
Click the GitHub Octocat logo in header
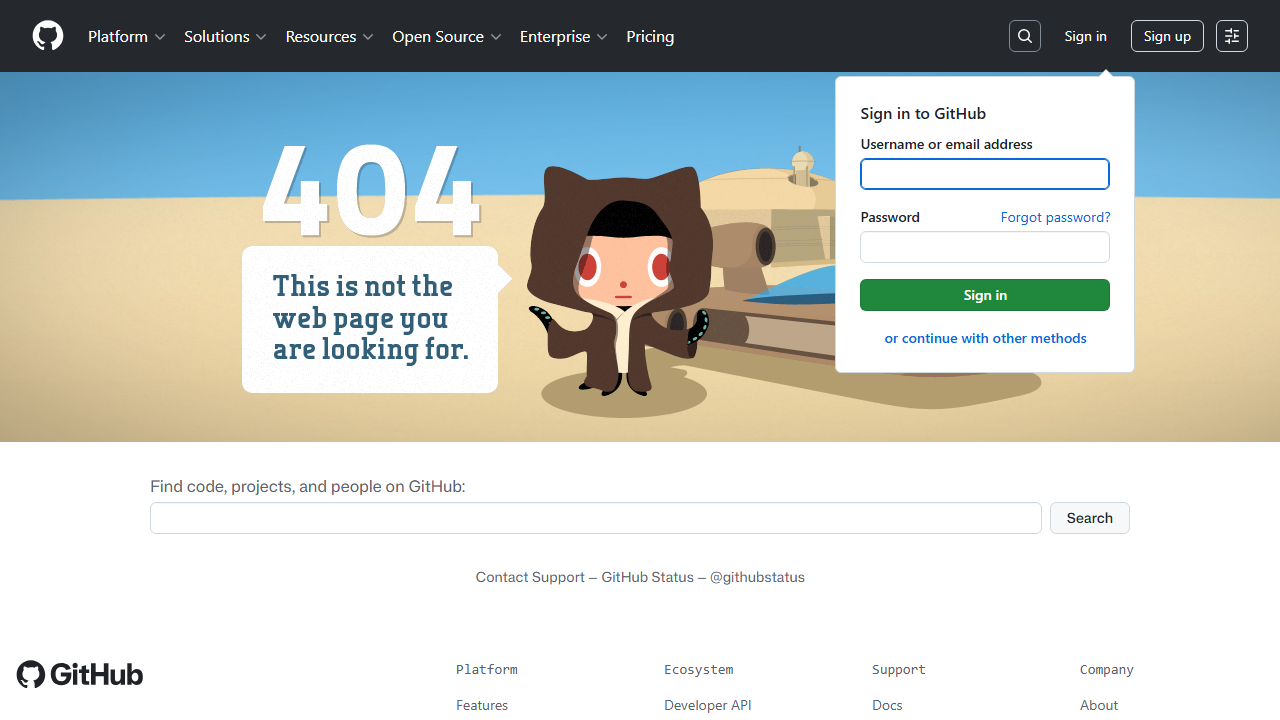(x=48, y=36)
